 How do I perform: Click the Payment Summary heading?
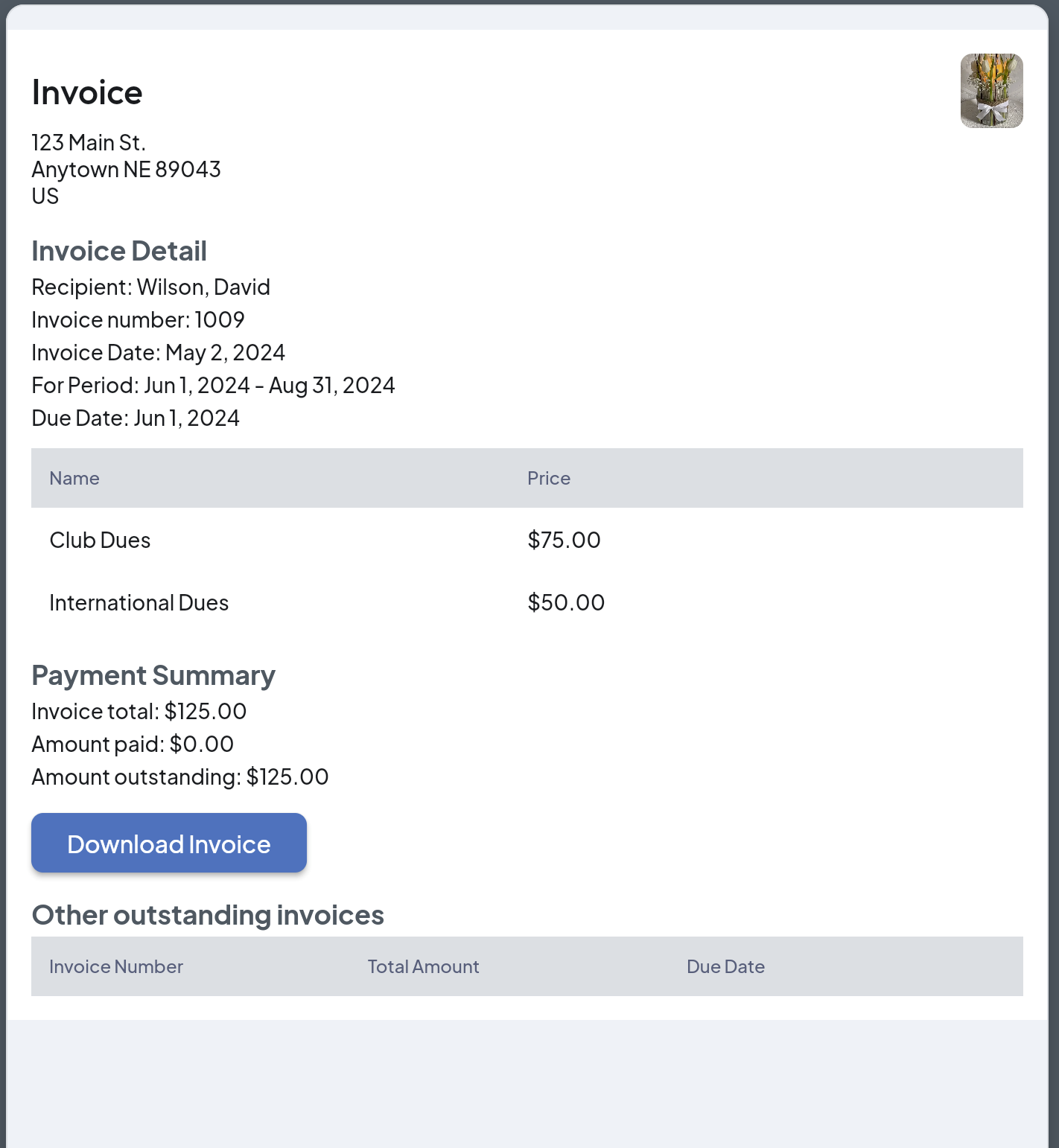(153, 676)
